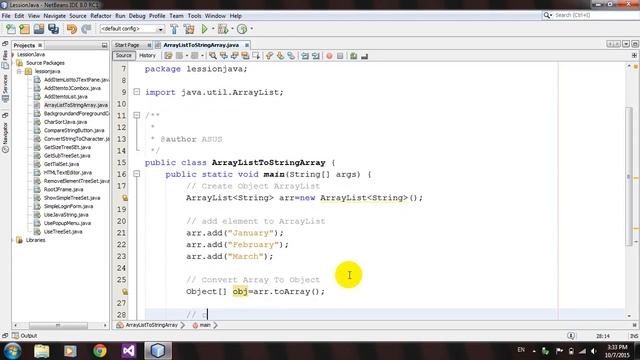Click the ArrayListToStringArray breadcrumb at bottom
Viewport: 640px width, 360px height.
(151, 325)
